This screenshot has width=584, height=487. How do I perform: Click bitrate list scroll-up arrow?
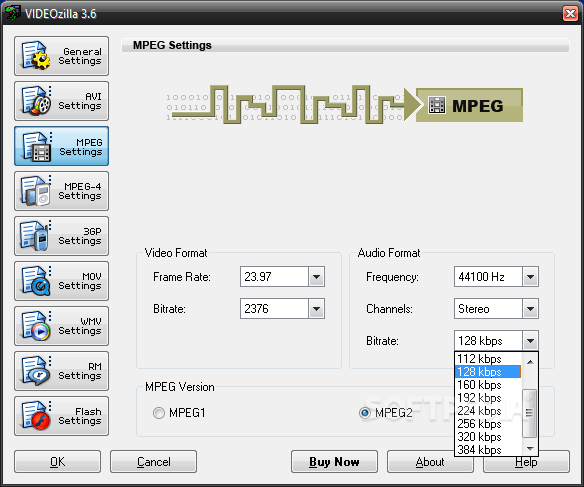530,362
